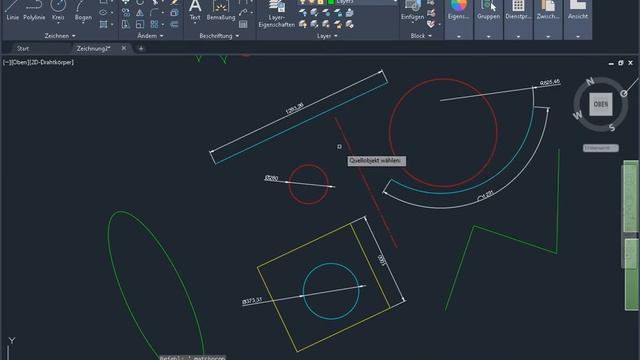
Task: Click the dimension text 1283,26
Action: (x=294, y=109)
